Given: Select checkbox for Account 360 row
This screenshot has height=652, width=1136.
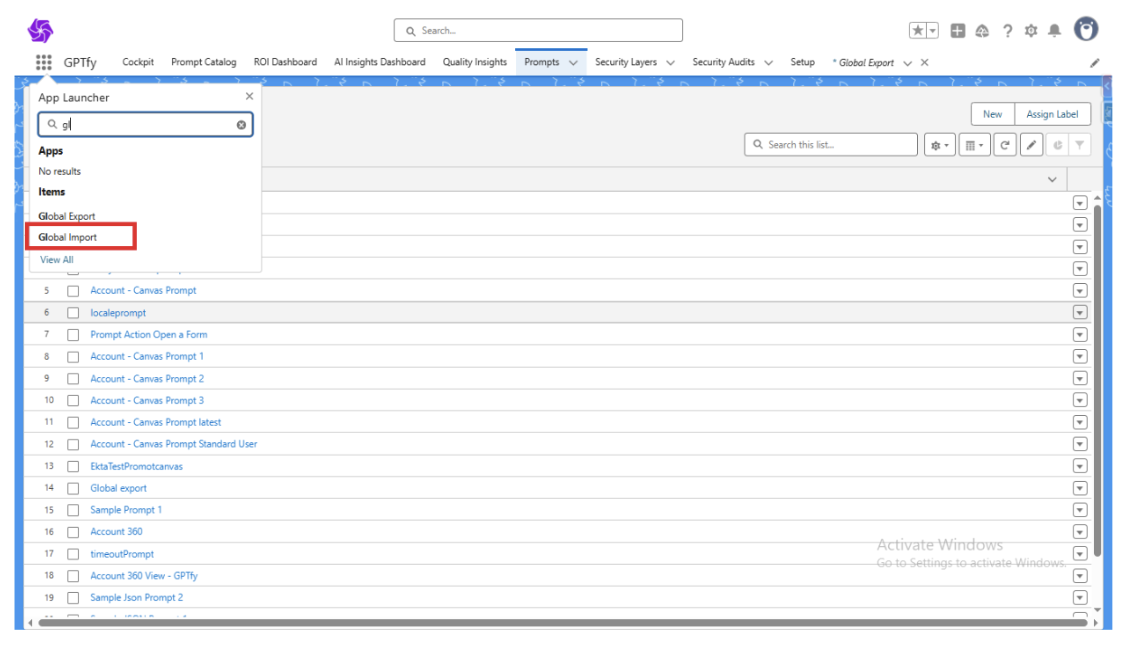Looking at the screenshot, I should point(73,532).
